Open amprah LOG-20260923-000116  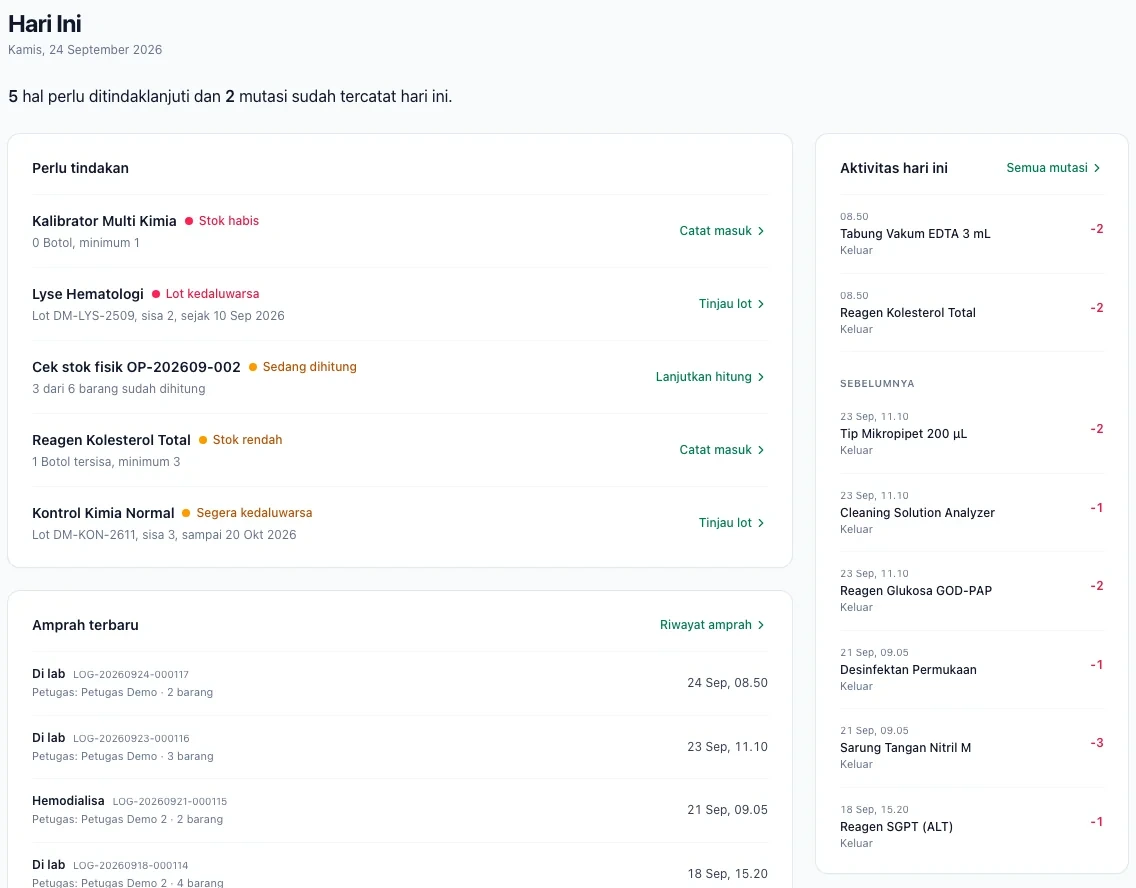pyautogui.click(x=400, y=747)
